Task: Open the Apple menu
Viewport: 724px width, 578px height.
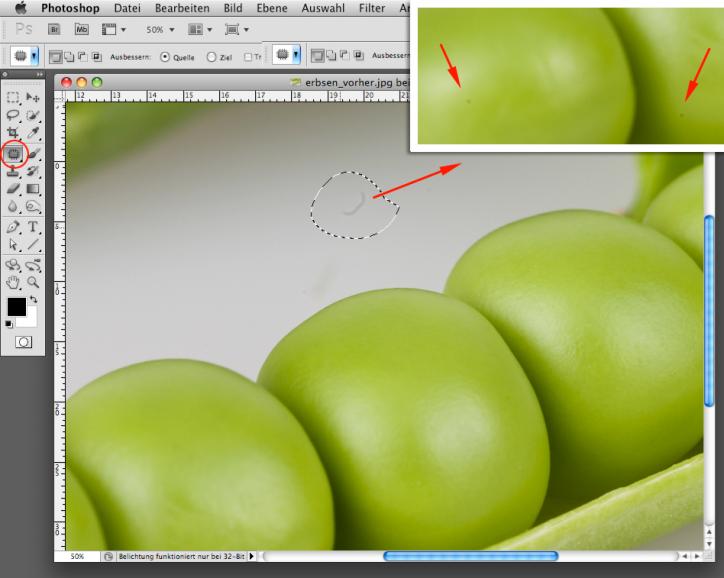Action: pyautogui.click(x=21, y=8)
